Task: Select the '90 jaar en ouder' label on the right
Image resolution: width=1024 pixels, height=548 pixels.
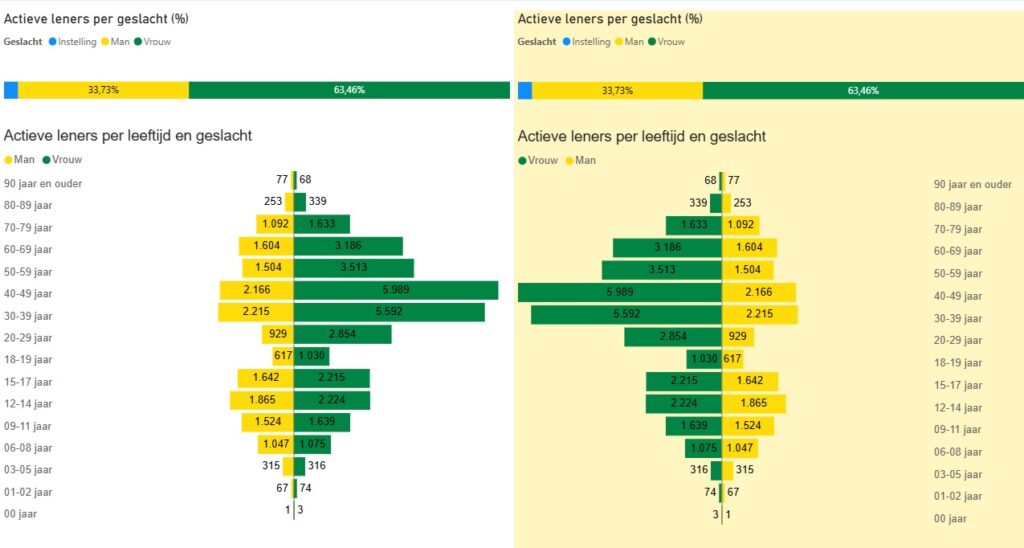Action: pyautogui.click(x=972, y=185)
